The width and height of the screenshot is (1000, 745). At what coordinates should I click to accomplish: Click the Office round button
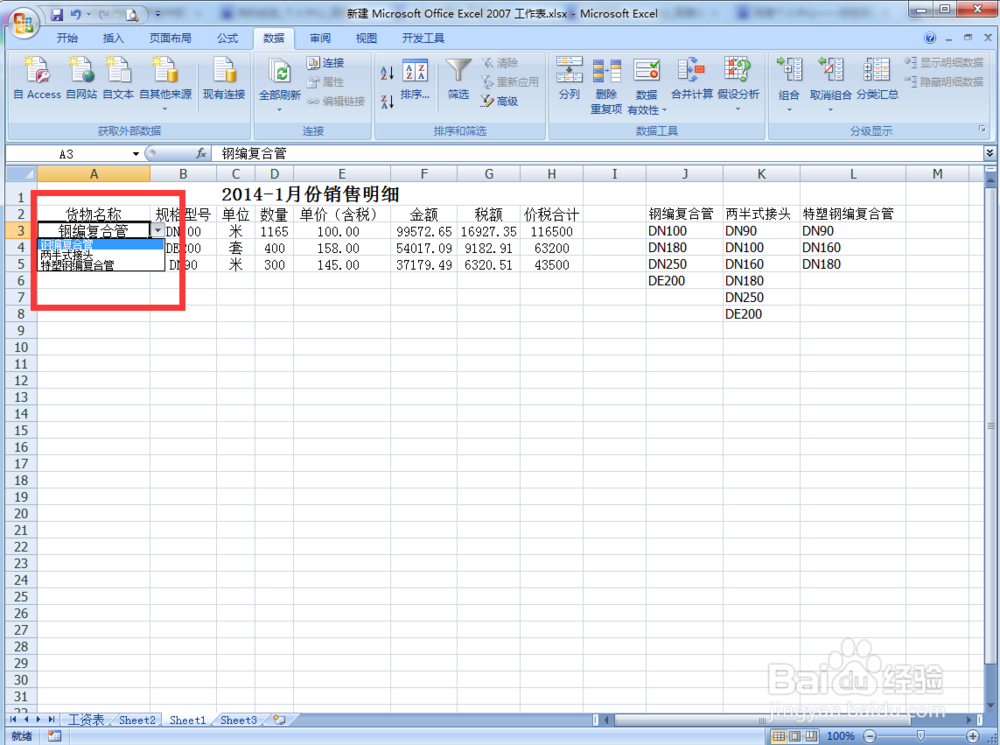pos(23,23)
